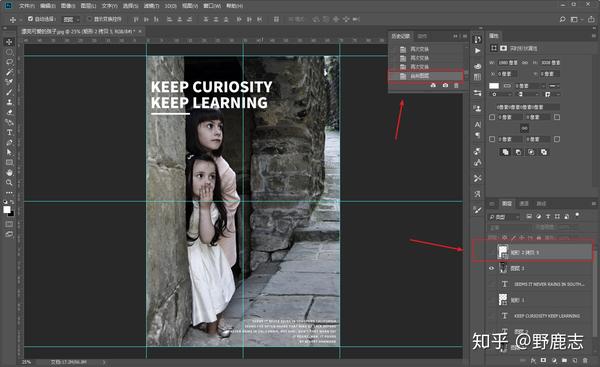Toggle the Auto-Select checkbox in options bar
Image resolution: width=600 pixels, height=367 pixels.
coord(30,19)
